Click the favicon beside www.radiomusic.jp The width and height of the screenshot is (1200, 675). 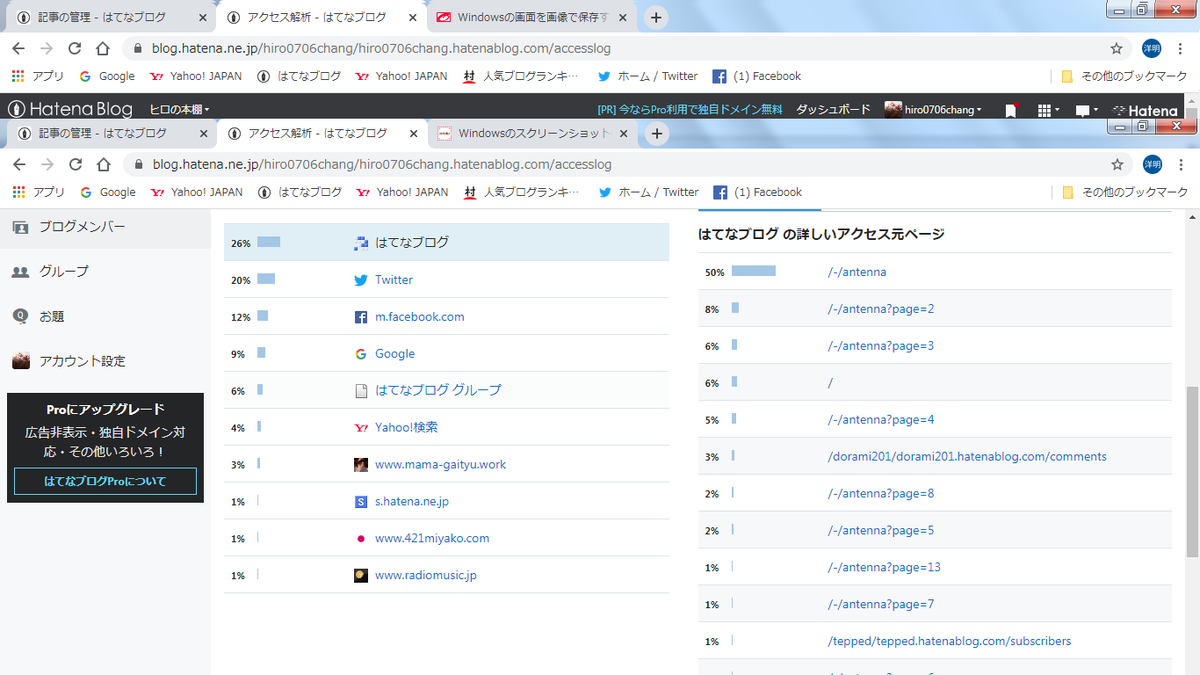361,575
